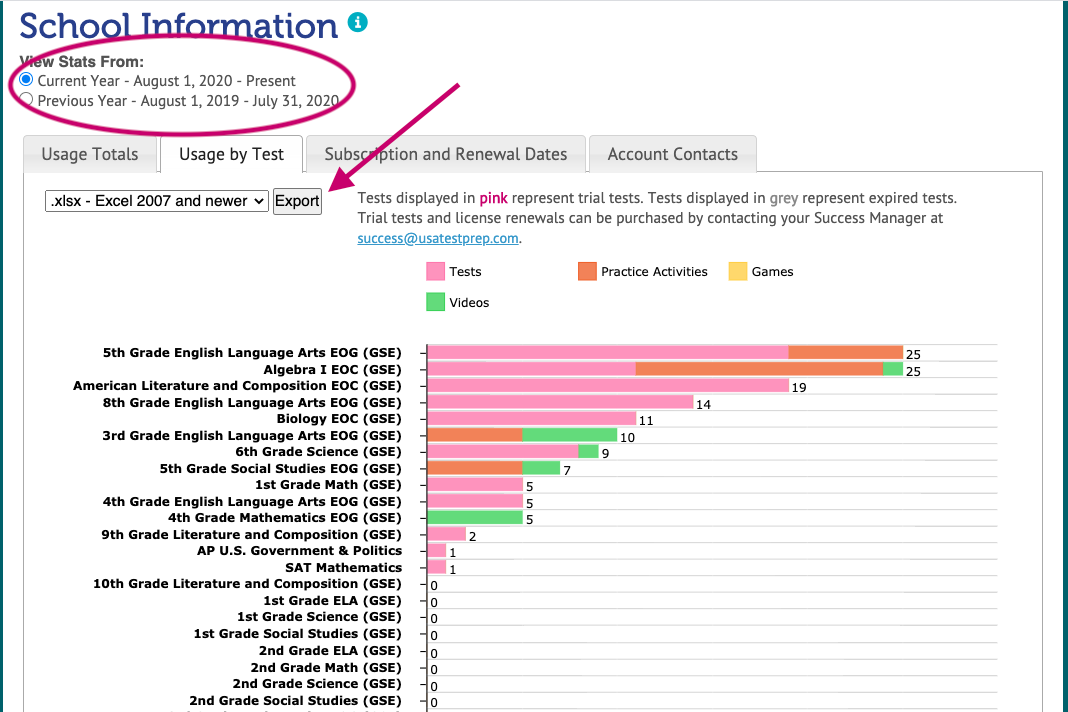Go to the Account Contacts tab
This screenshot has width=1068, height=712.
[672, 154]
